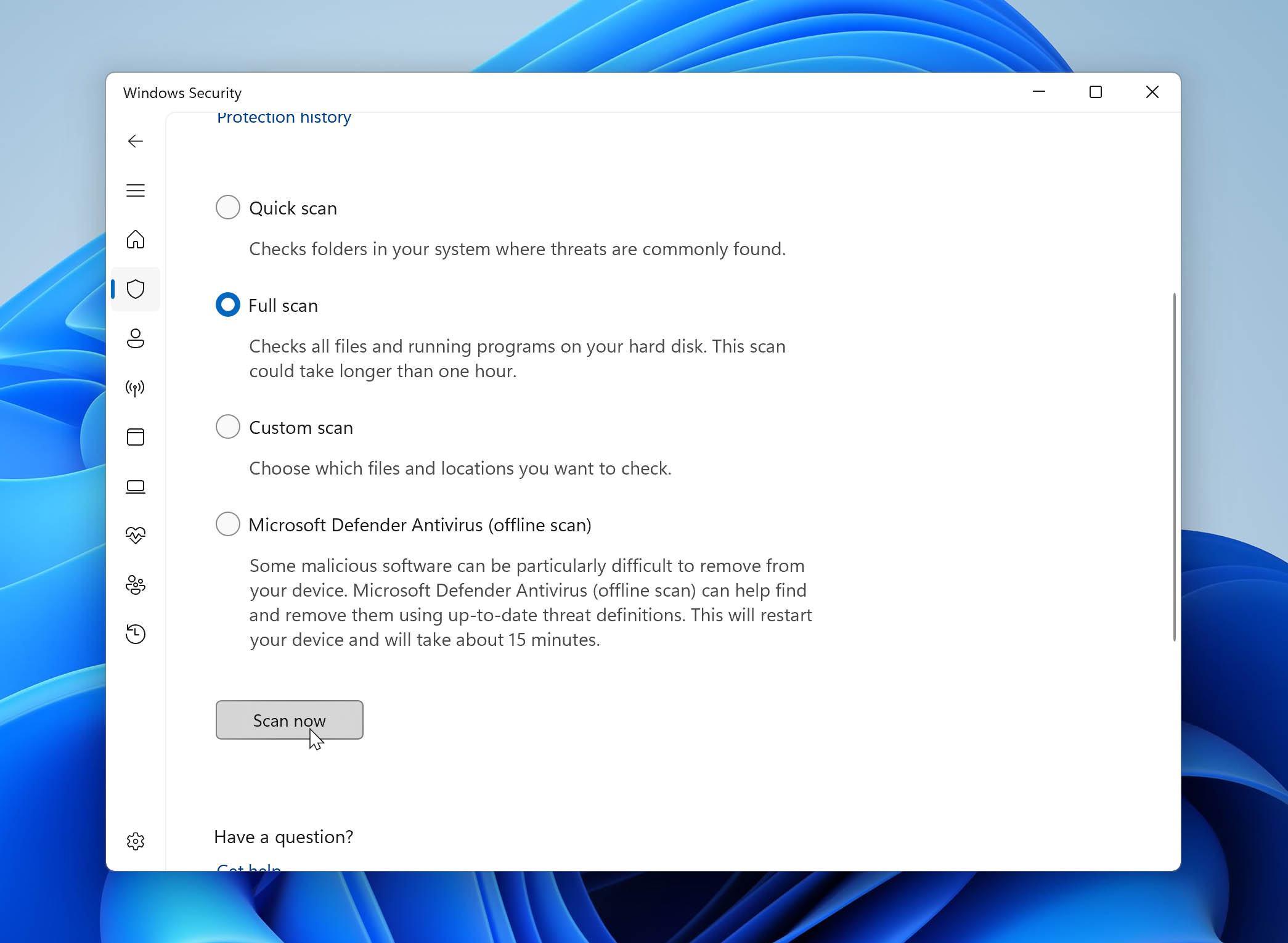Open the hamburger menu icon
The width and height of the screenshot is (1288, 943).
(136, 190)
